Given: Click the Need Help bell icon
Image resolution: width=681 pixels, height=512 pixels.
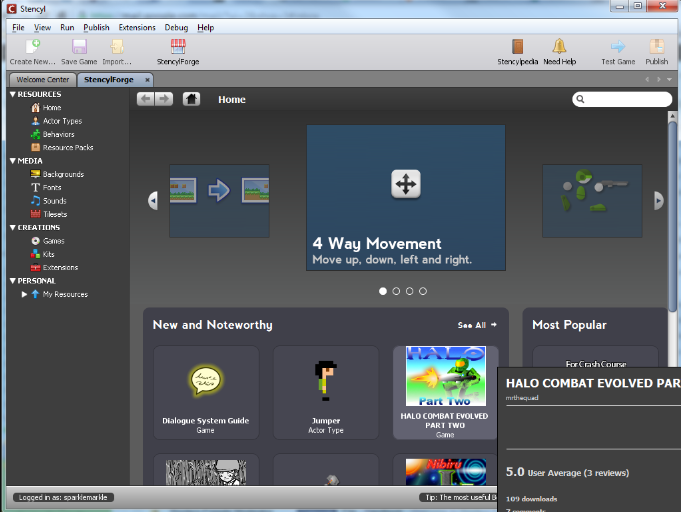Looking at the screenshot, I should pos(559,46).
